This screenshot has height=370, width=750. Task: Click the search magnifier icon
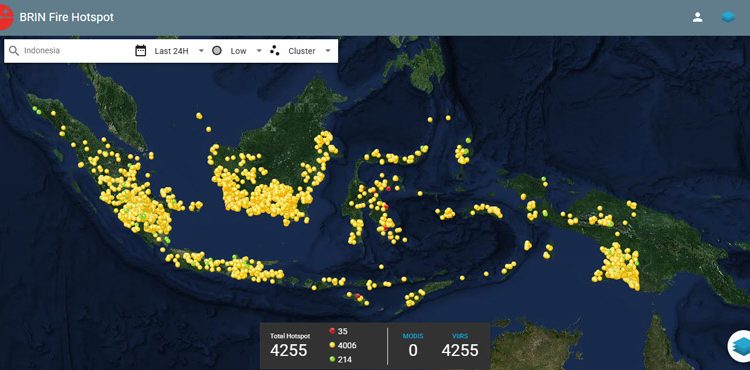[x=14, y=51]
